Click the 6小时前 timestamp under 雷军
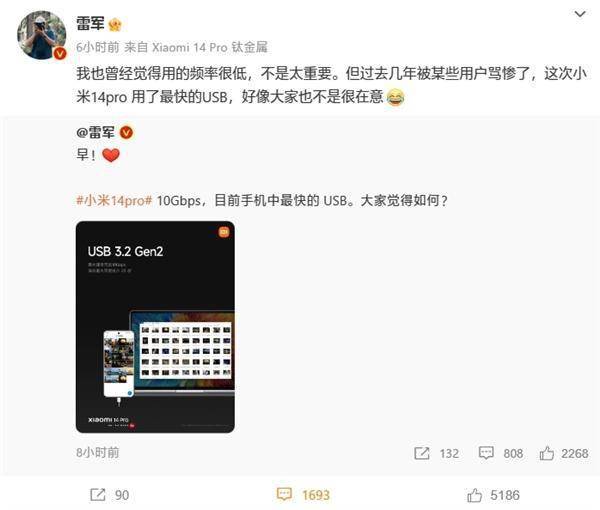 pyautogui.click(x=98, y=47)
